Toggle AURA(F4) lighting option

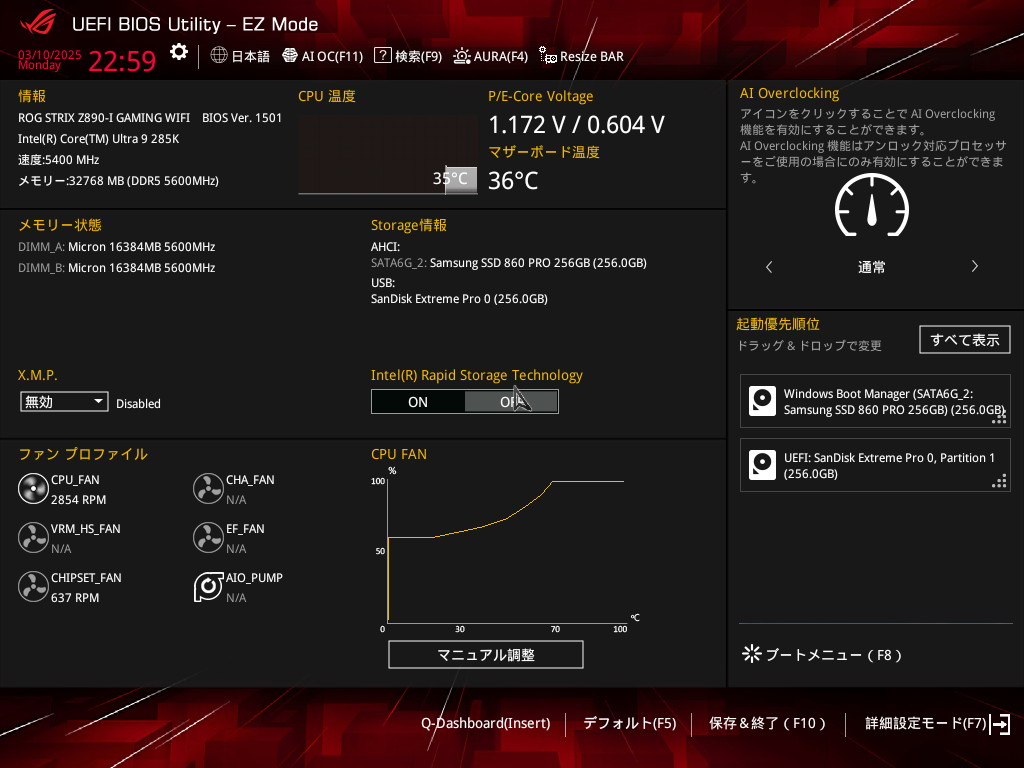coord(490,56)
